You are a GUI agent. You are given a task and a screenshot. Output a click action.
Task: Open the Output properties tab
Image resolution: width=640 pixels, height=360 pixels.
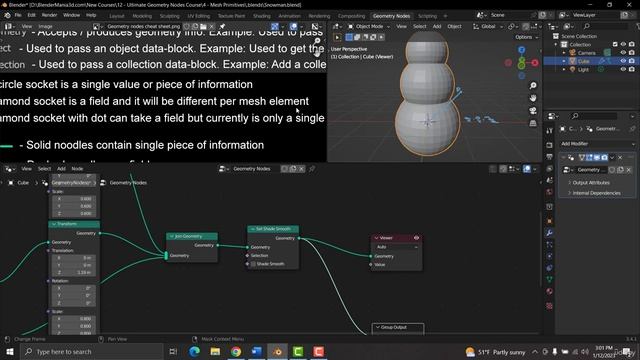[x=549, y=157]
